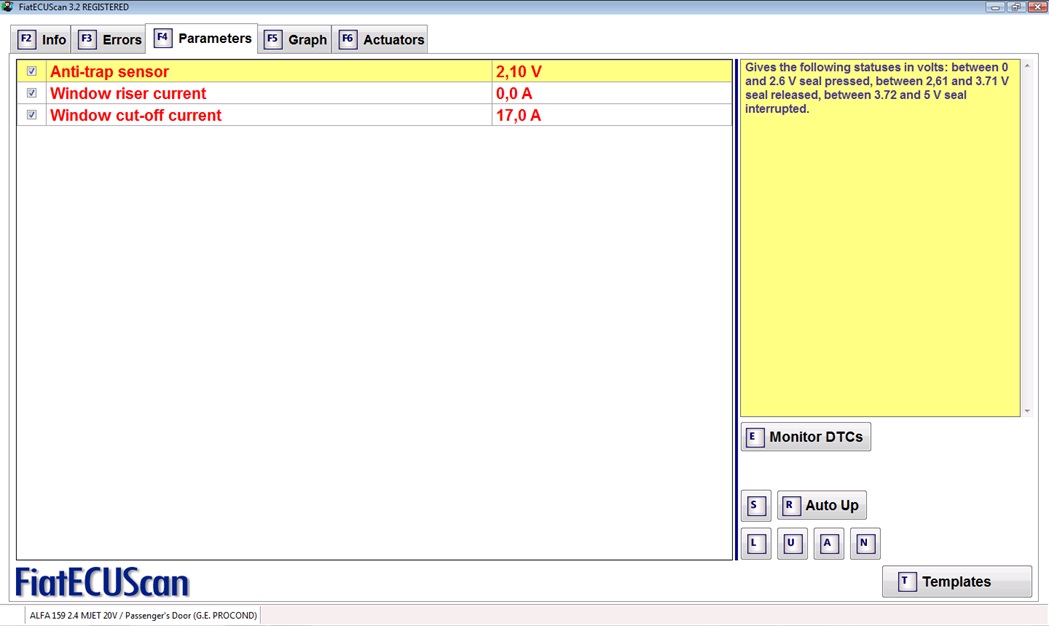The width and height of the screenshot is (1049, 626).
Task: Switch to the Info tab
Action: click(x=41, y=40)
